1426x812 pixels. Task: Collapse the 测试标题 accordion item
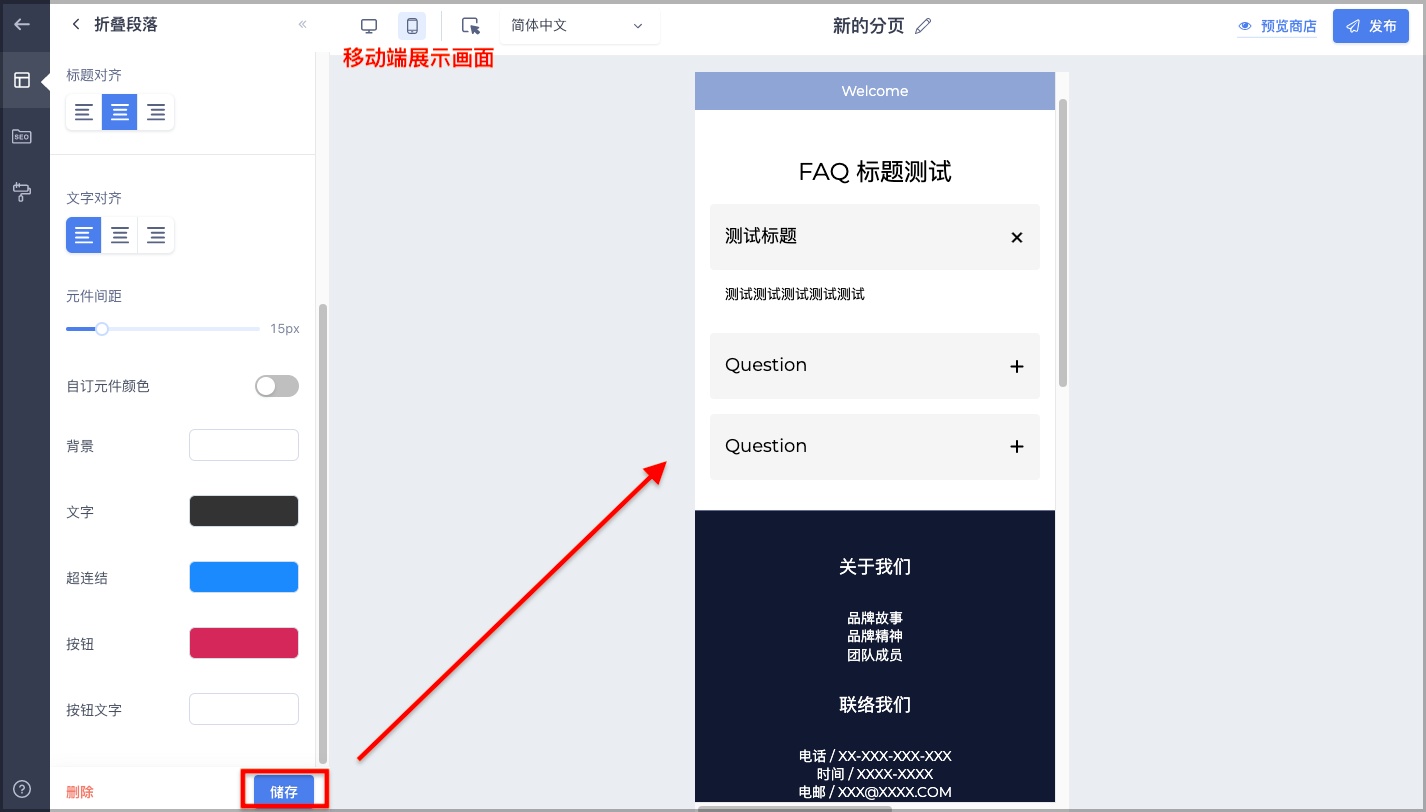pyautogui.click(x=875, y=237)
